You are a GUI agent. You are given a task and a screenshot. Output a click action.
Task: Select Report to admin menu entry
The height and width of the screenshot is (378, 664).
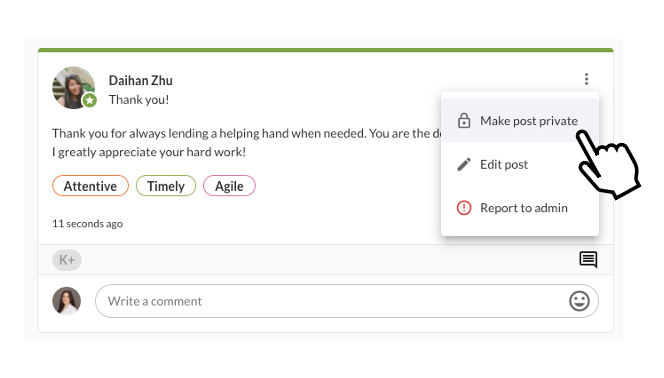pyautogui.click(x=520, y=208)
